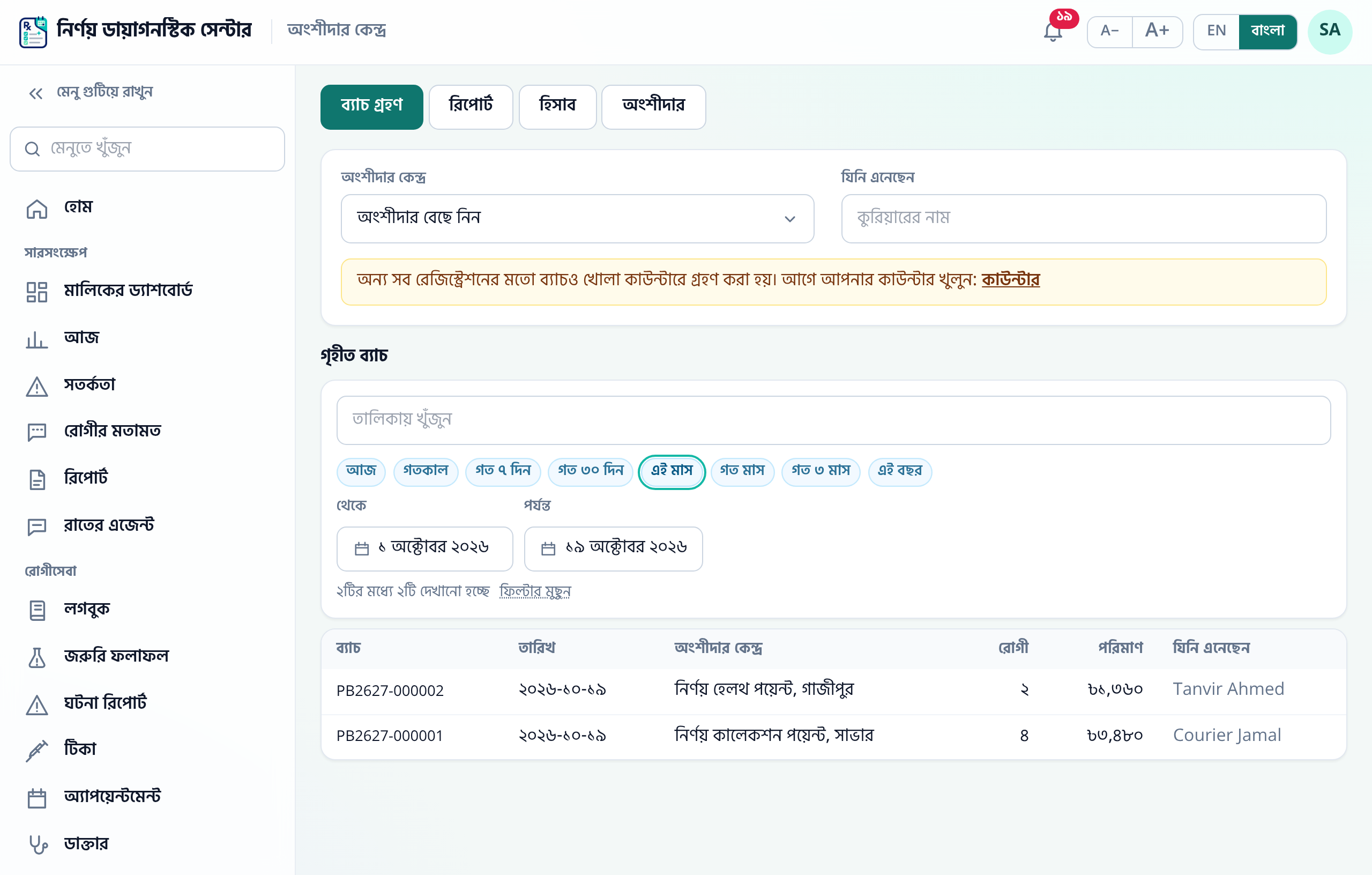Switch to the অংশীদার tab
1372x875 pixels.
[x=653, y=107]
